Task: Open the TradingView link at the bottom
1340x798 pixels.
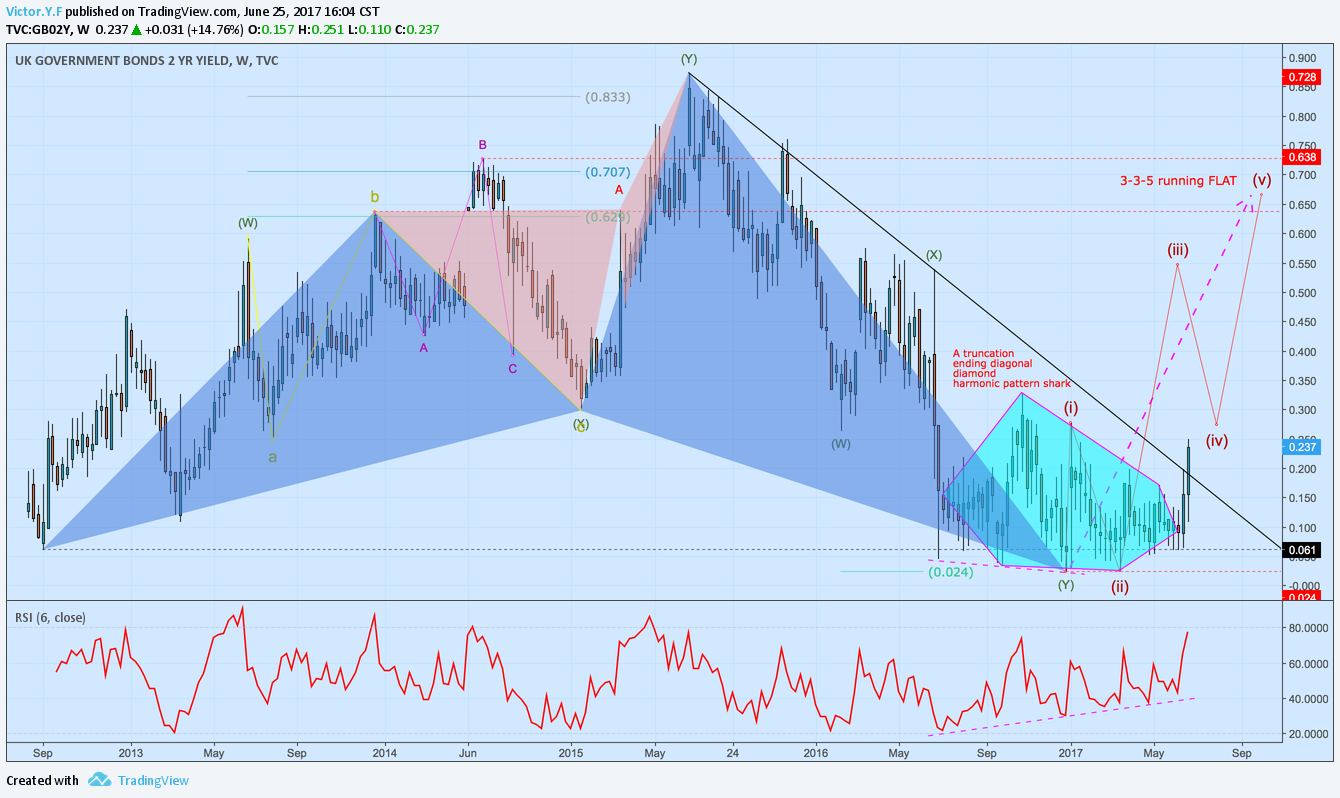Action: 153,781
